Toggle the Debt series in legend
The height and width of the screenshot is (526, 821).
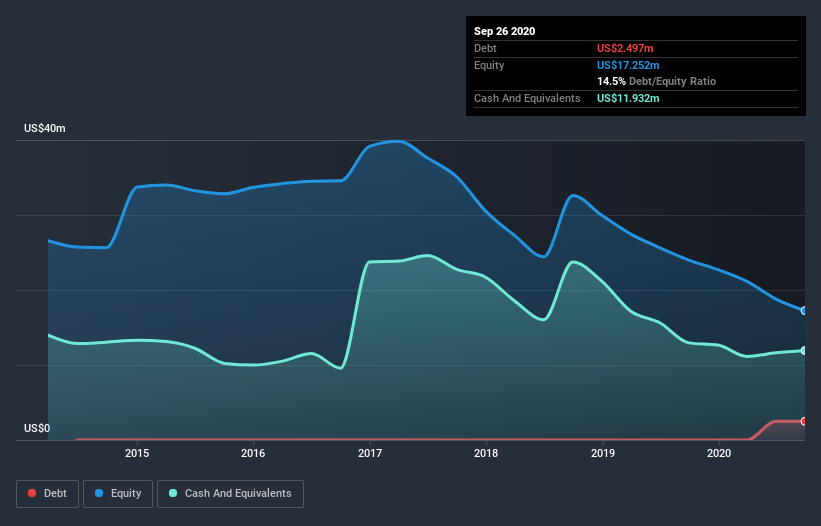click(47, 494)
